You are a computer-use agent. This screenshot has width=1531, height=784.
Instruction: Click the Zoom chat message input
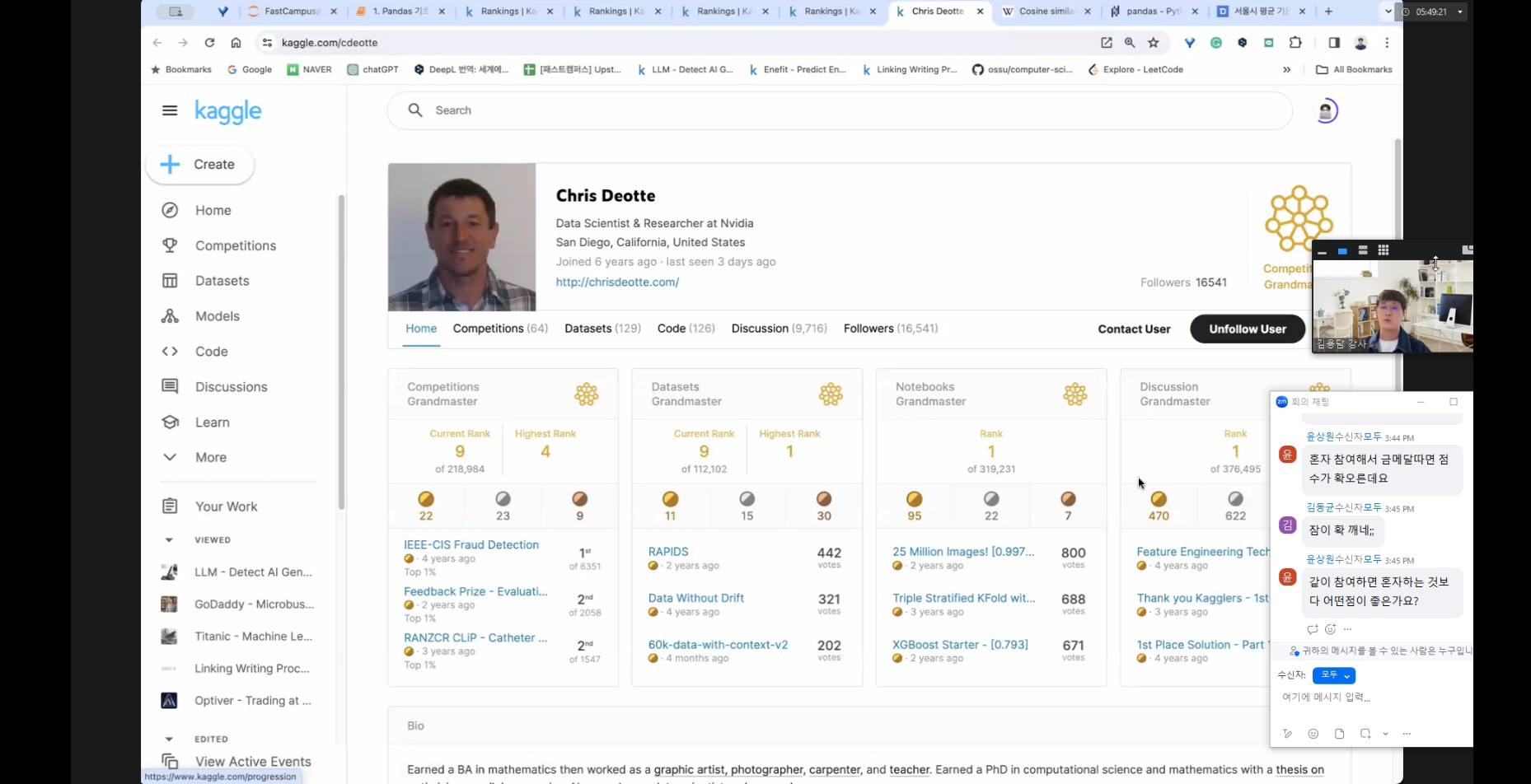1371,698
